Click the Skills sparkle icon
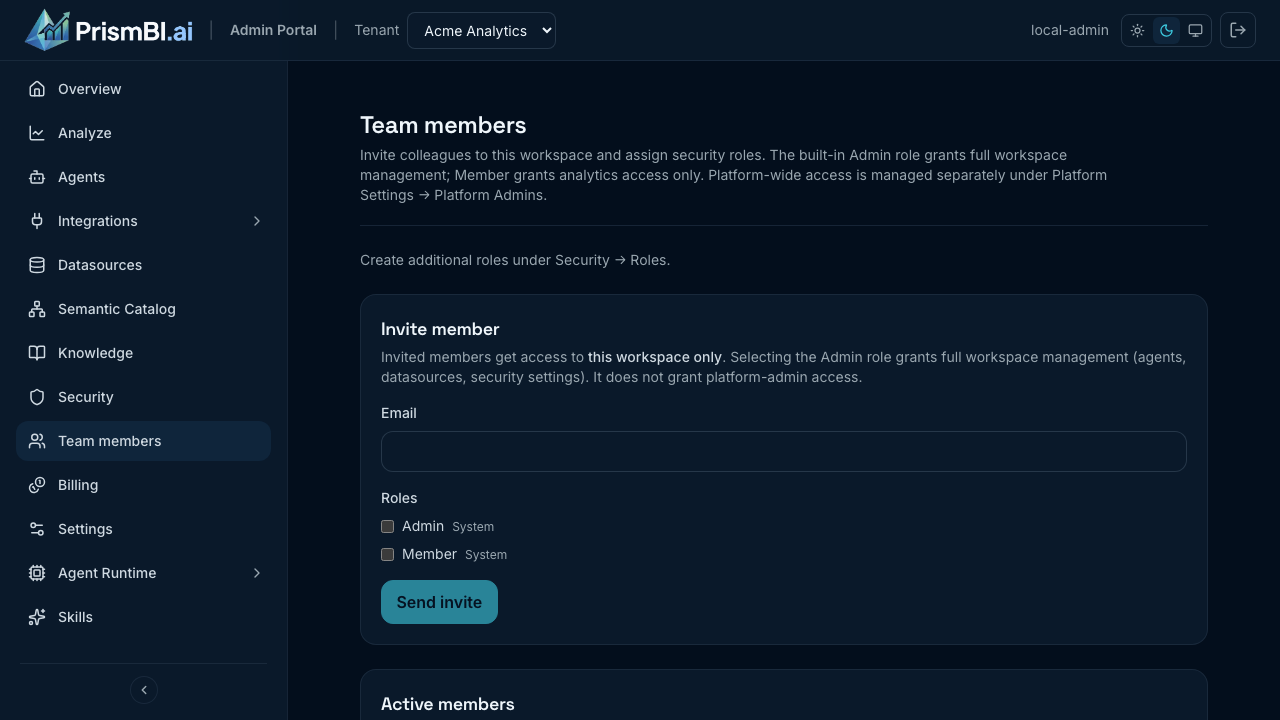Screen dimensions: 1280x720 tap(37, 617)
